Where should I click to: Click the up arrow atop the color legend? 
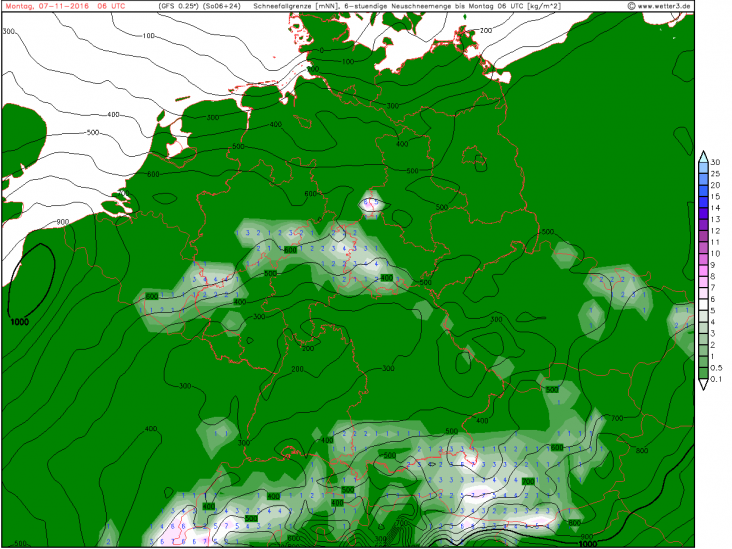point(705,154)
